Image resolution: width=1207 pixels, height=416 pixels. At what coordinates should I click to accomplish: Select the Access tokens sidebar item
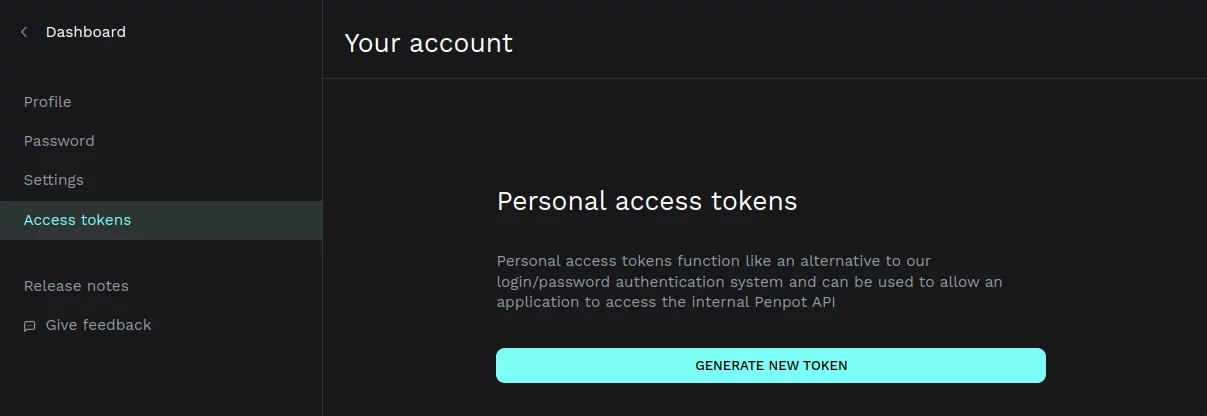(x=77, y=220)
